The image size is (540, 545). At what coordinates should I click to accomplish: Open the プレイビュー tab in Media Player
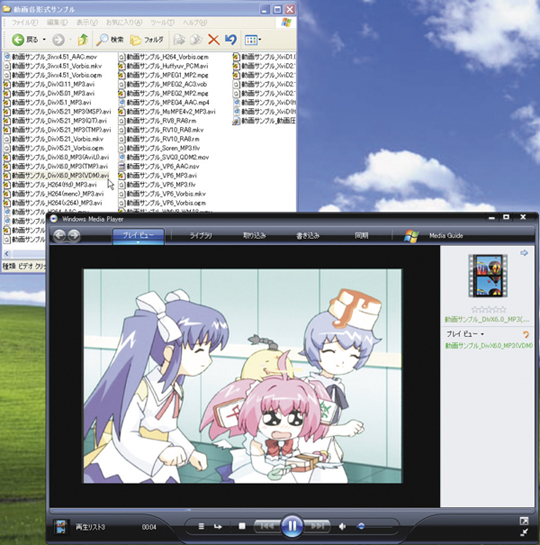pos(138,236)
